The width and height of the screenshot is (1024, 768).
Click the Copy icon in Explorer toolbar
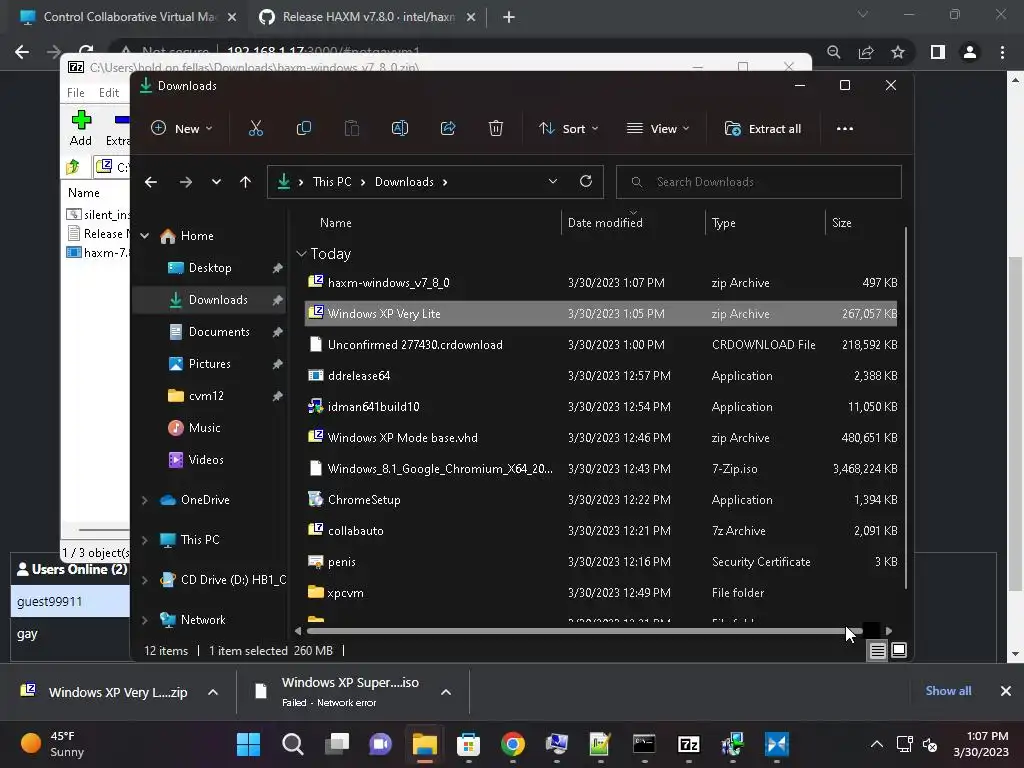(304, 129)
